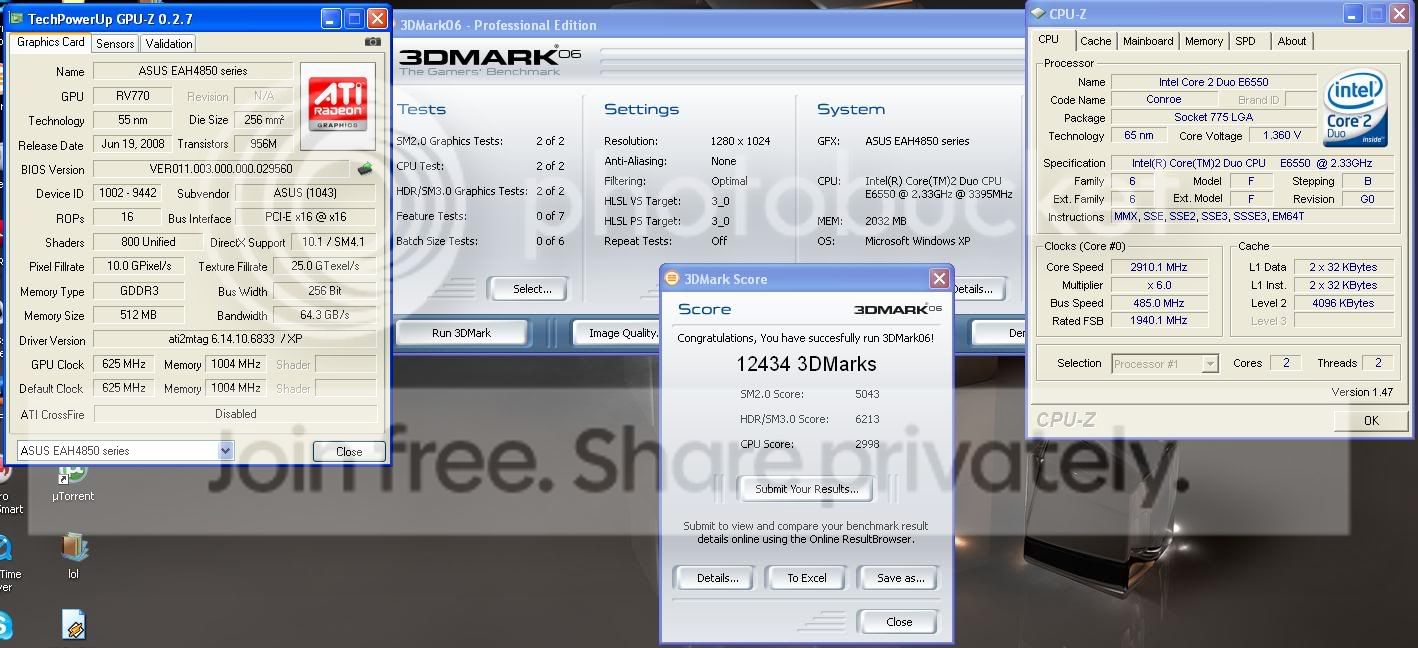Click the To Excel button

coord(807,578)
